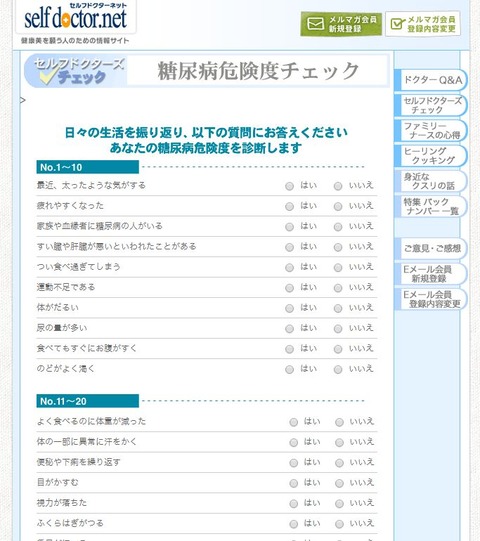Select はい for 最近、太ったような気がする

(x=289, y=186)
